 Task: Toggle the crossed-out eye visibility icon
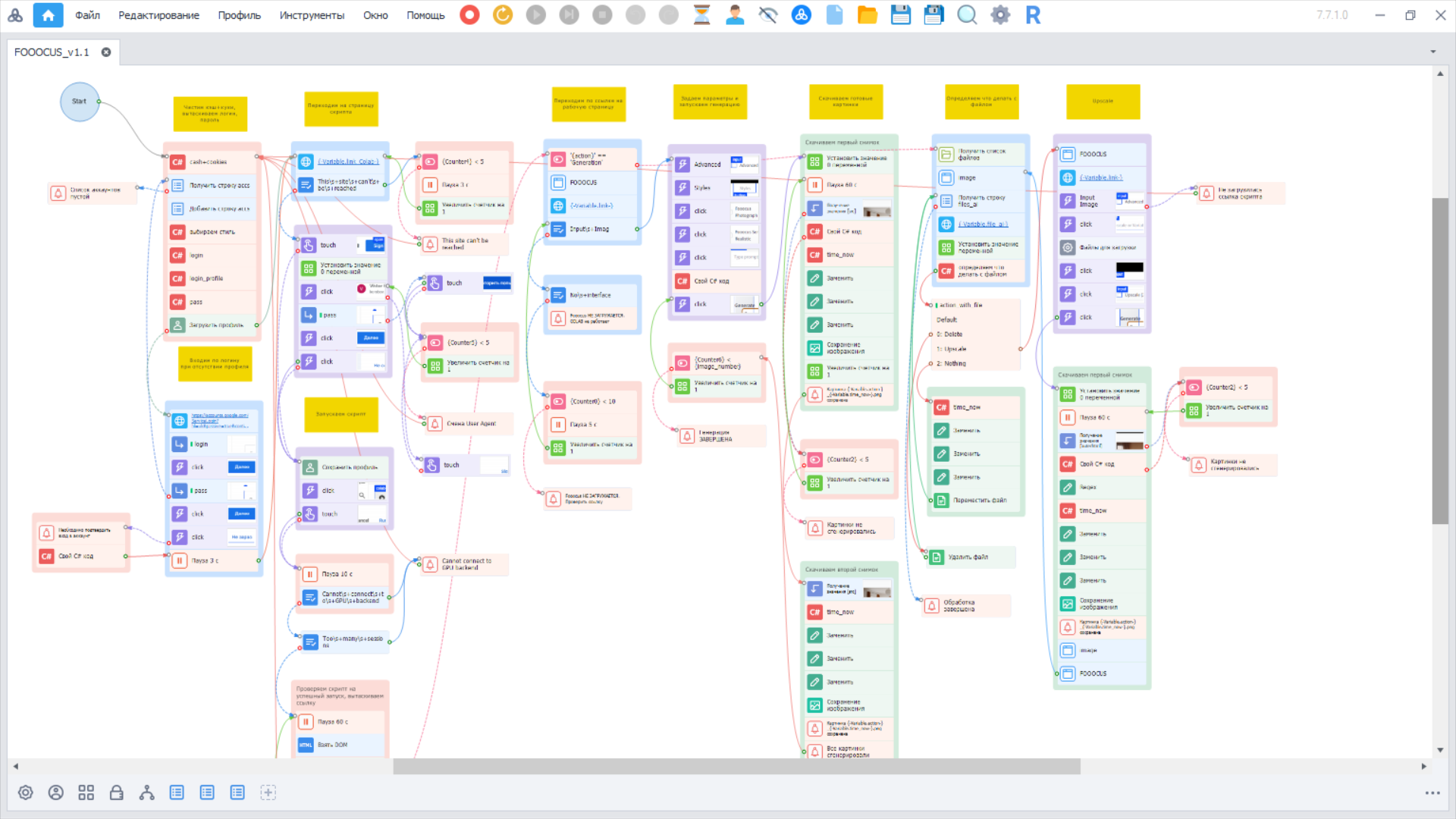click(767, 14)
